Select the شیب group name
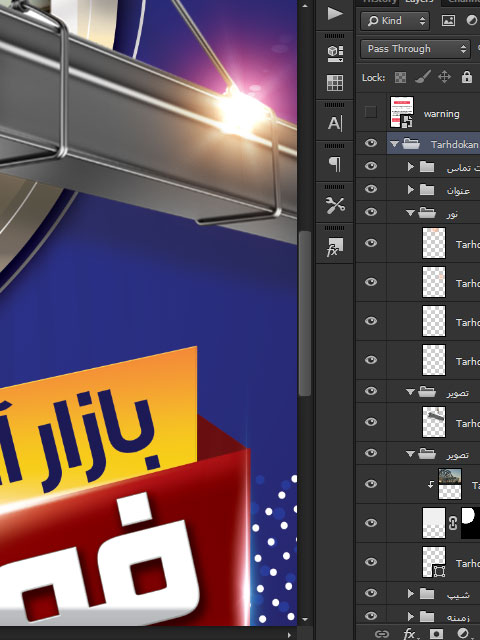This screenshot has width=480, height=640. 458,595
